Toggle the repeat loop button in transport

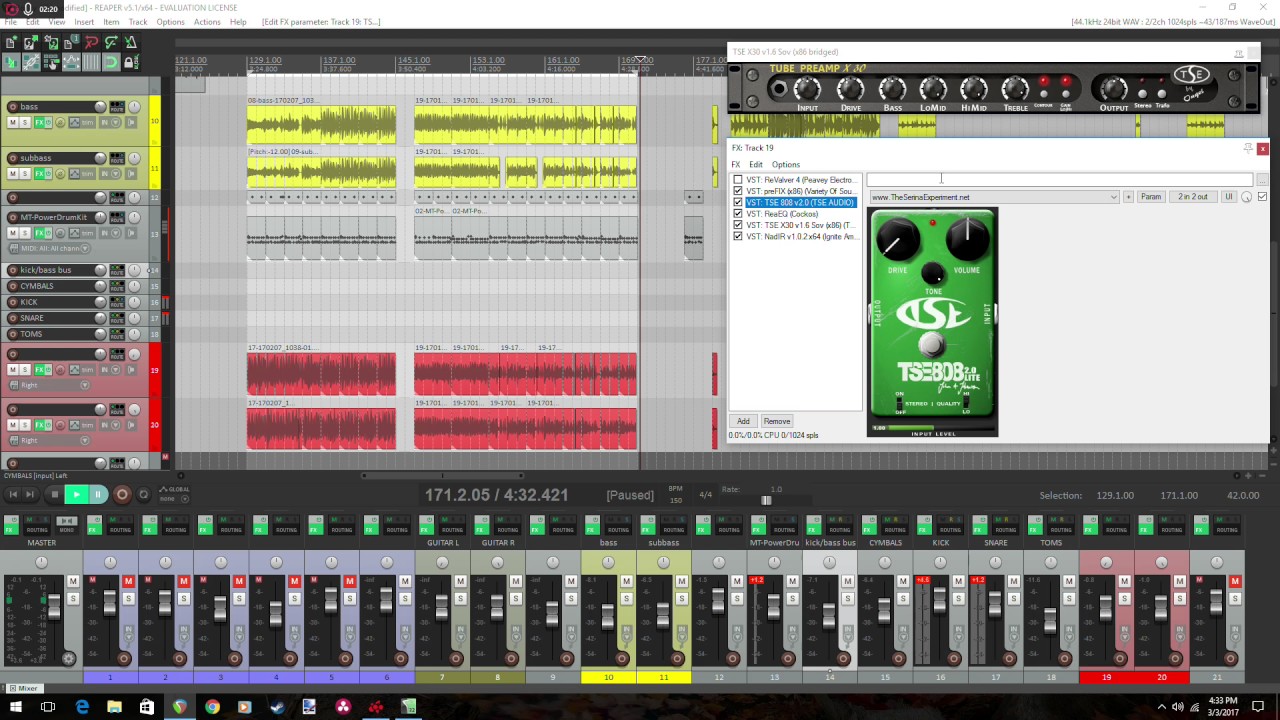(x=143, y=494)
